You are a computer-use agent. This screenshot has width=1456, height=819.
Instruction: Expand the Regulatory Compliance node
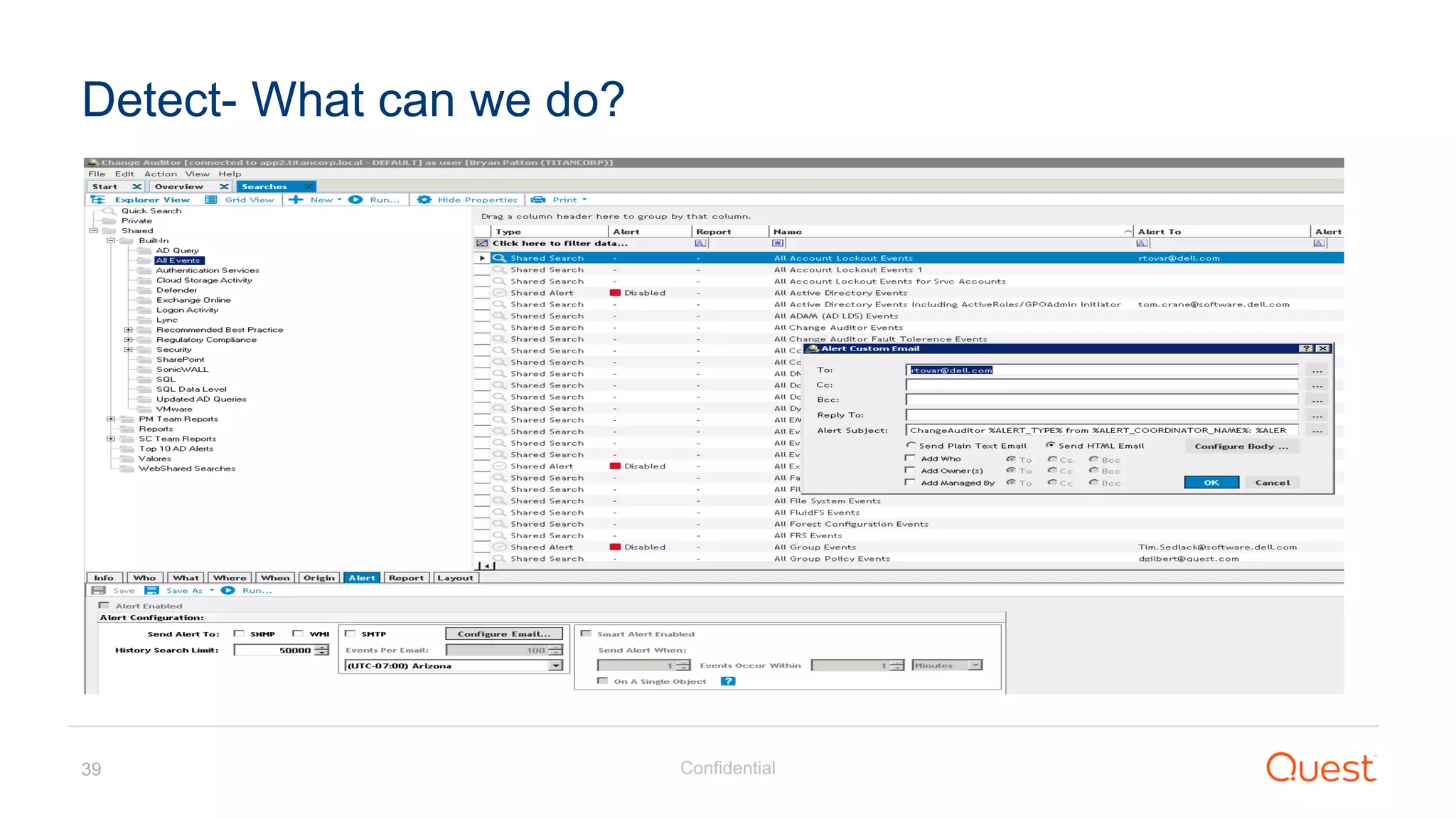point(129,340)
